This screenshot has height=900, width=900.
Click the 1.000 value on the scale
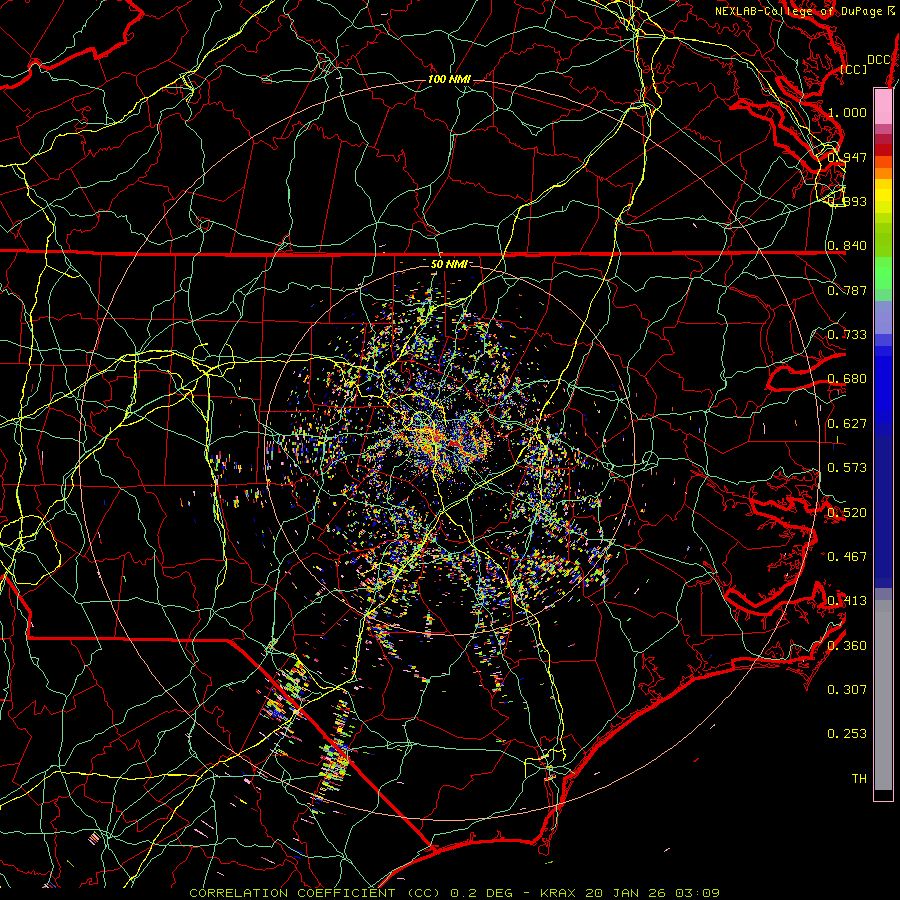pos(847,112)
